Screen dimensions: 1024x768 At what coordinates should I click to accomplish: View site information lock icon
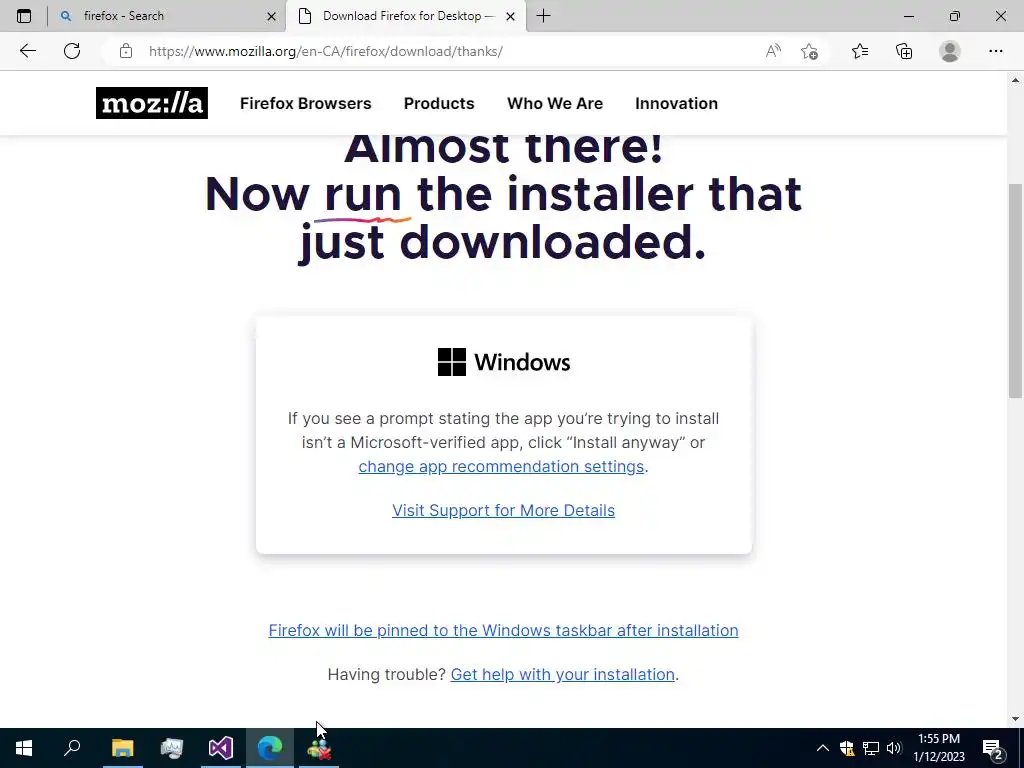click(x=126, y=51)
